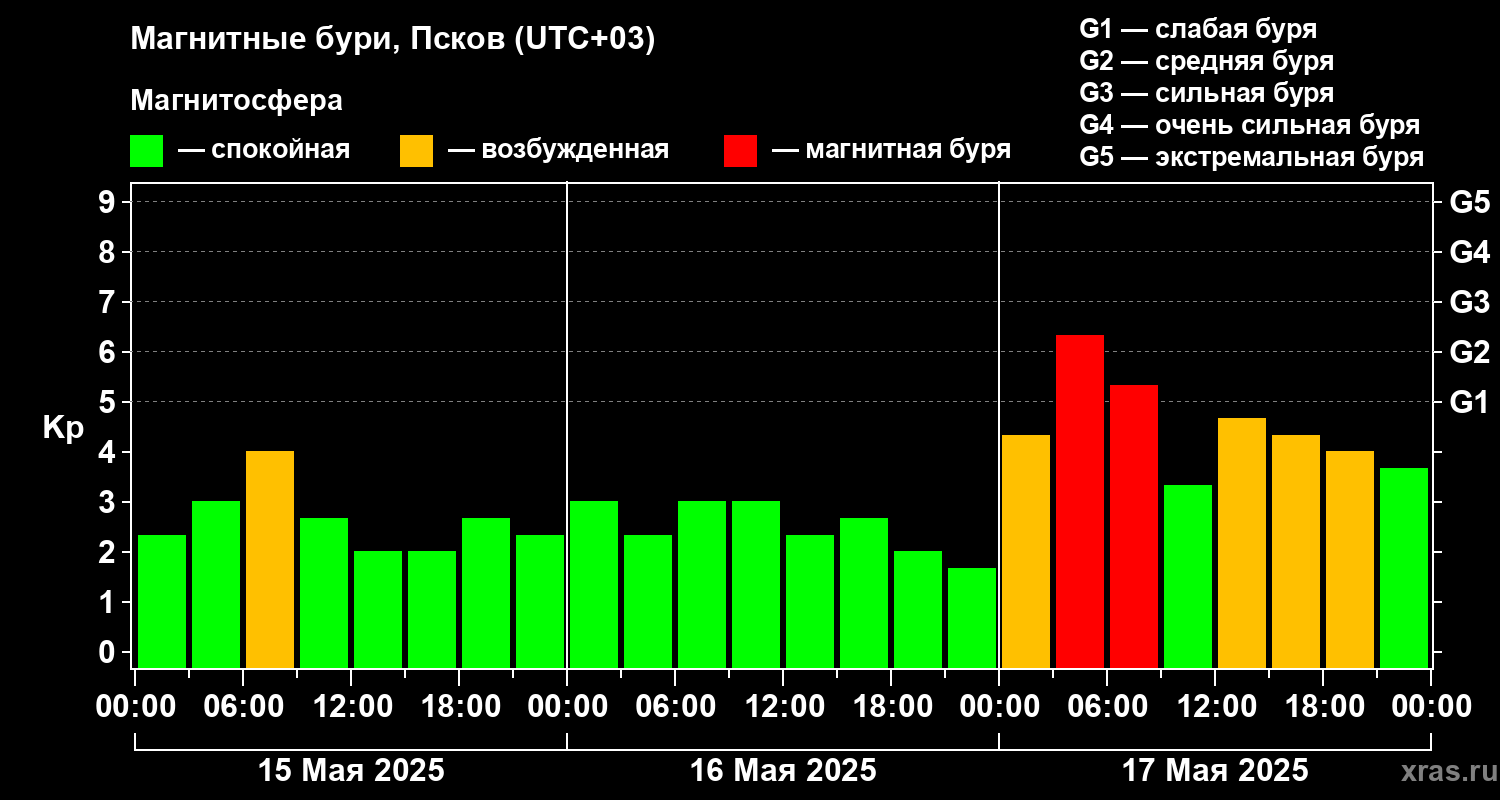Click the 'Kp' axis title
The image size is (1500, 800).
(x=63, y=428)
